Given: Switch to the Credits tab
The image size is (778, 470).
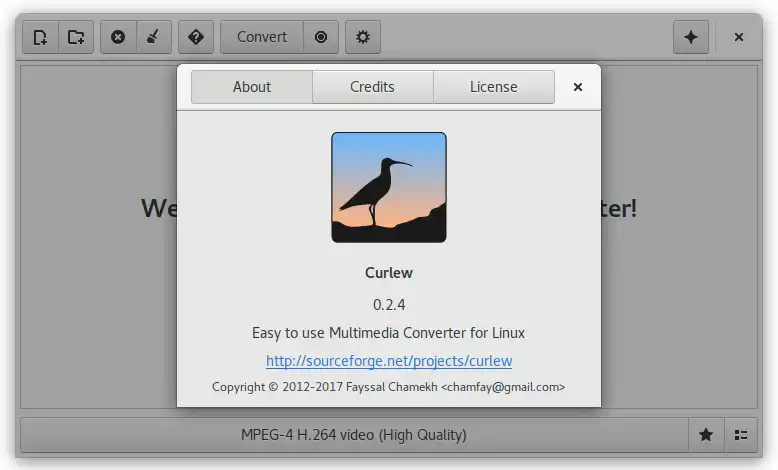Looking at the screenshot, I should click(x=373, y=87).
